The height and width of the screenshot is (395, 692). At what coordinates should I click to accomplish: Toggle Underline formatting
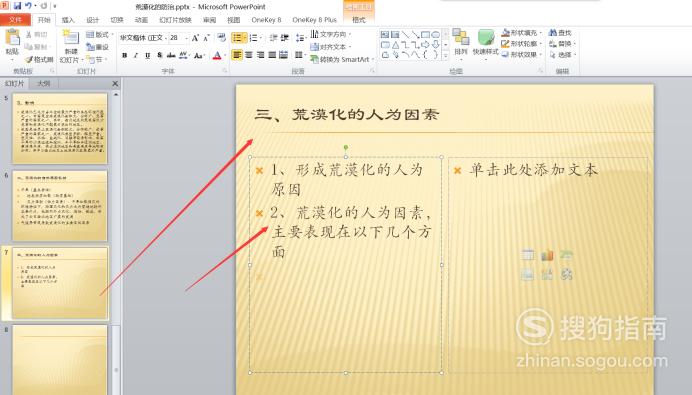(x=147, y=55)
